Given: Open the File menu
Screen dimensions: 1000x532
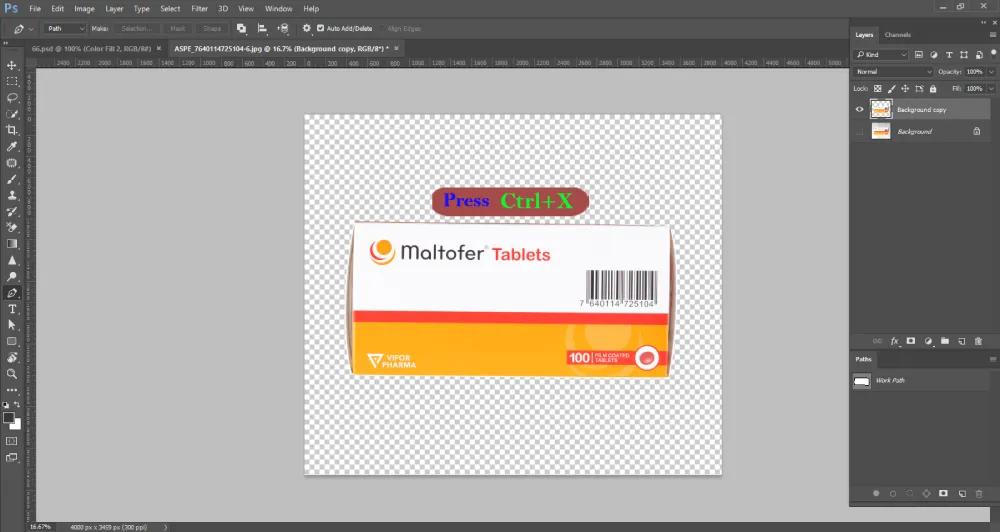Looking at the screenshot, I should click(35, 8).
